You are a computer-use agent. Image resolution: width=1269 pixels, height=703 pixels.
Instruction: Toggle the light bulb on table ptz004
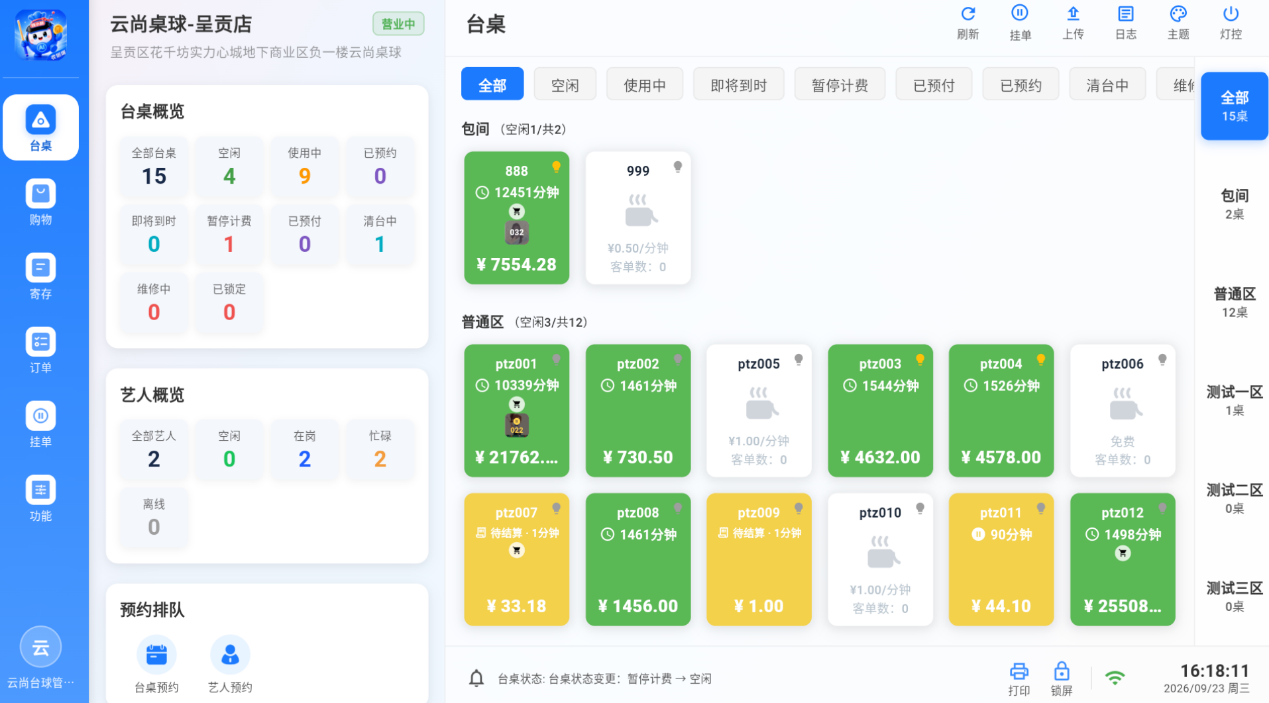pos(1041,360)
